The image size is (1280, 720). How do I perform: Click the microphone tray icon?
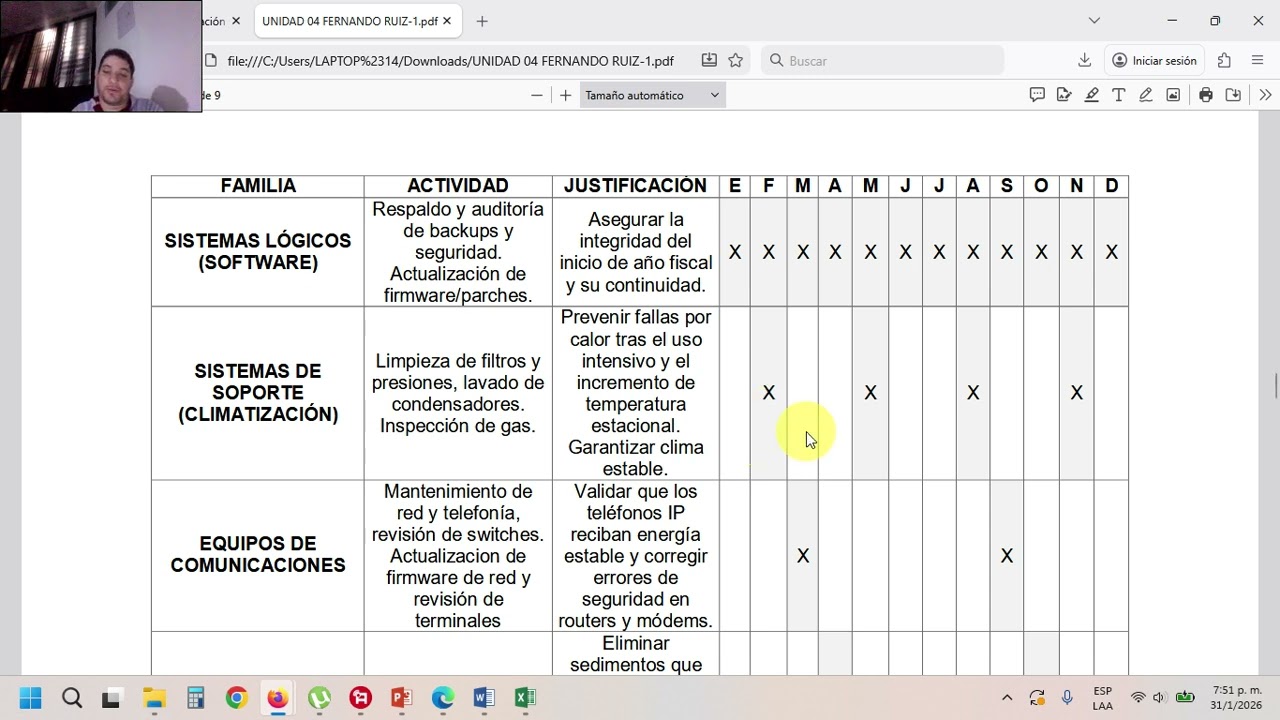coord(1067,697)
